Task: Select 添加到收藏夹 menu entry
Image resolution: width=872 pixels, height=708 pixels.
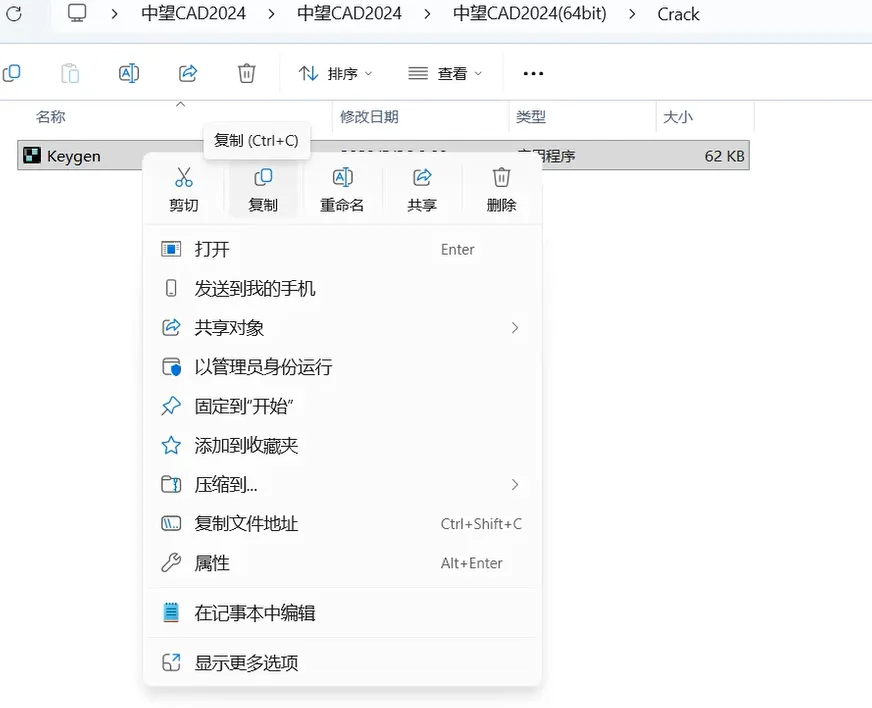Action: pos(342,445)
